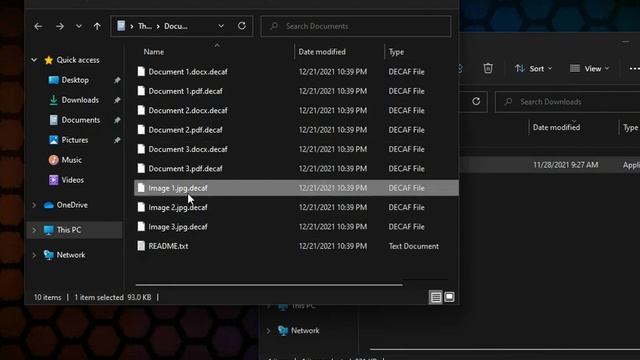Screen dimensions: 640x360
Task: Collapse the Quick access tree
Action: 34,60
